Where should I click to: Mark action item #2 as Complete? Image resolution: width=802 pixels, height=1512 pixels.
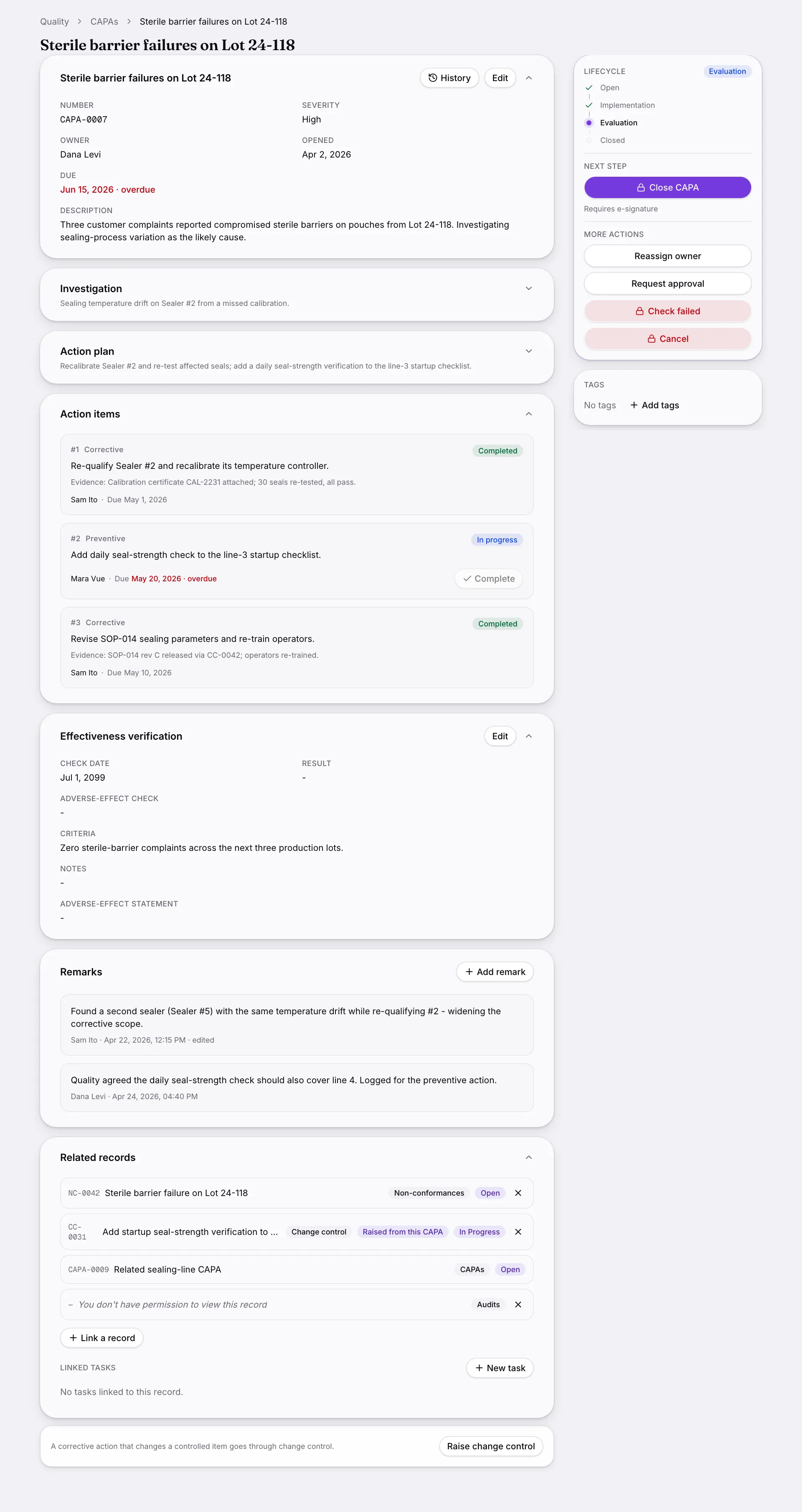click(489, 579)
